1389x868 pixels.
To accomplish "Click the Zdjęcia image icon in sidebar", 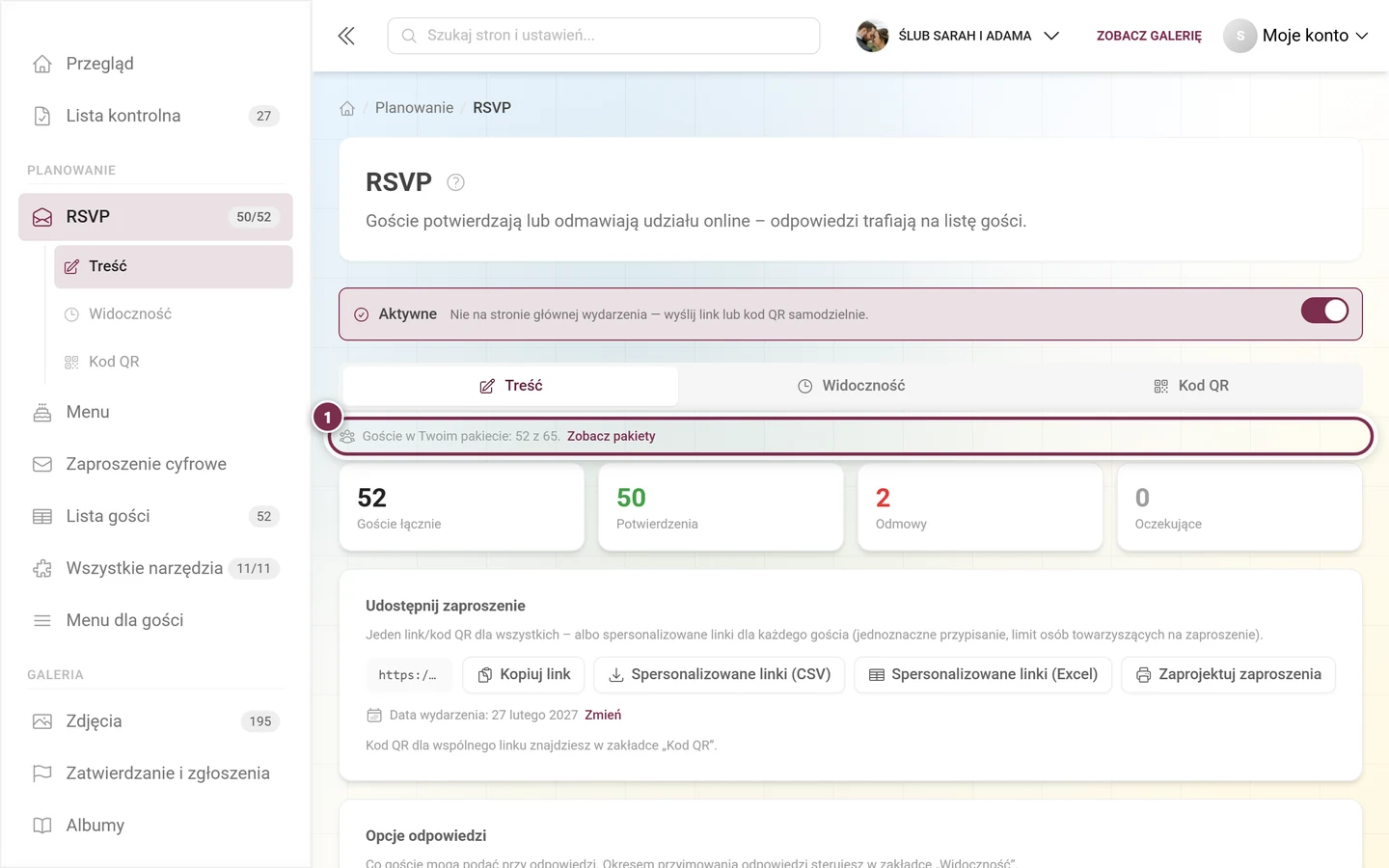I will pos(42,721).
